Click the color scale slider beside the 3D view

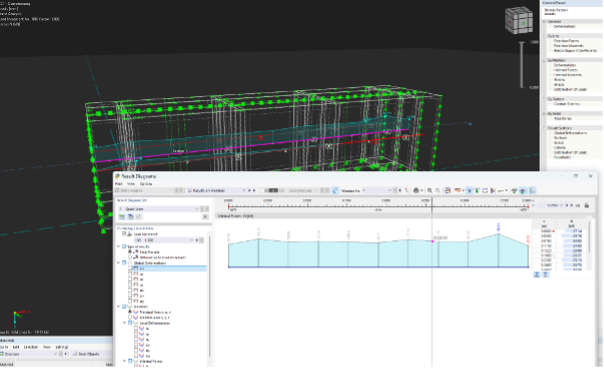522,65
